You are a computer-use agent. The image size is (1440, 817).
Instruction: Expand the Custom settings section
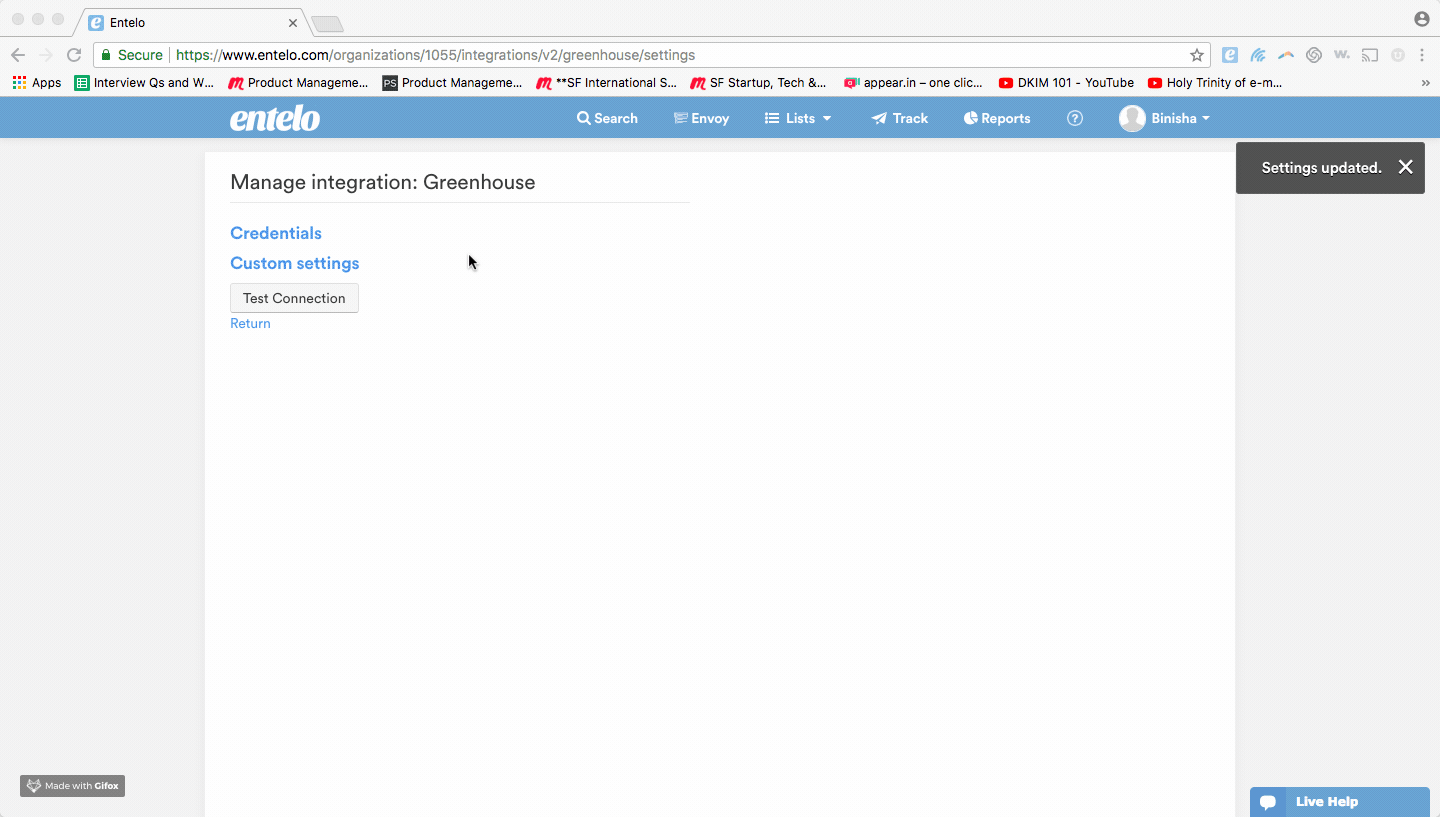(x=295, y=263)
